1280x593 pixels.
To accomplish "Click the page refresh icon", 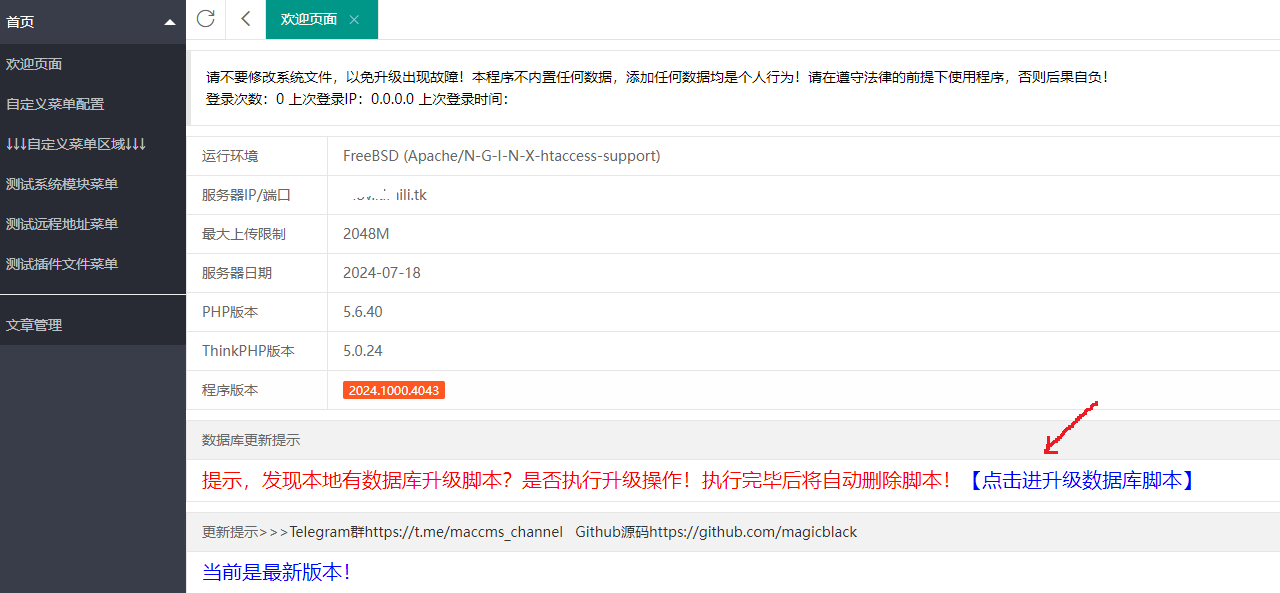I will click(205, 18).
